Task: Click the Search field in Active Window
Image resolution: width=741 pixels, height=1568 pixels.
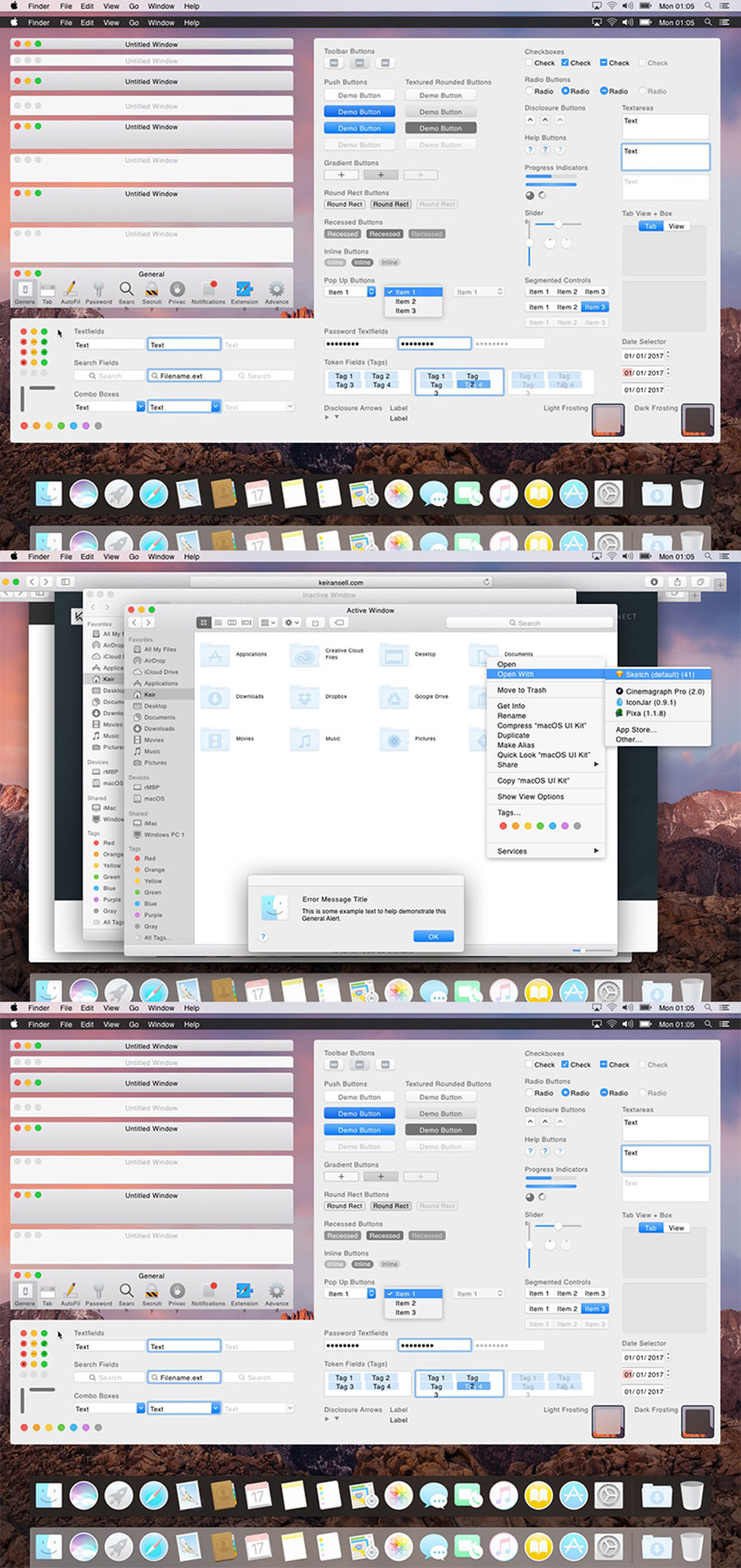Action: 529,623
